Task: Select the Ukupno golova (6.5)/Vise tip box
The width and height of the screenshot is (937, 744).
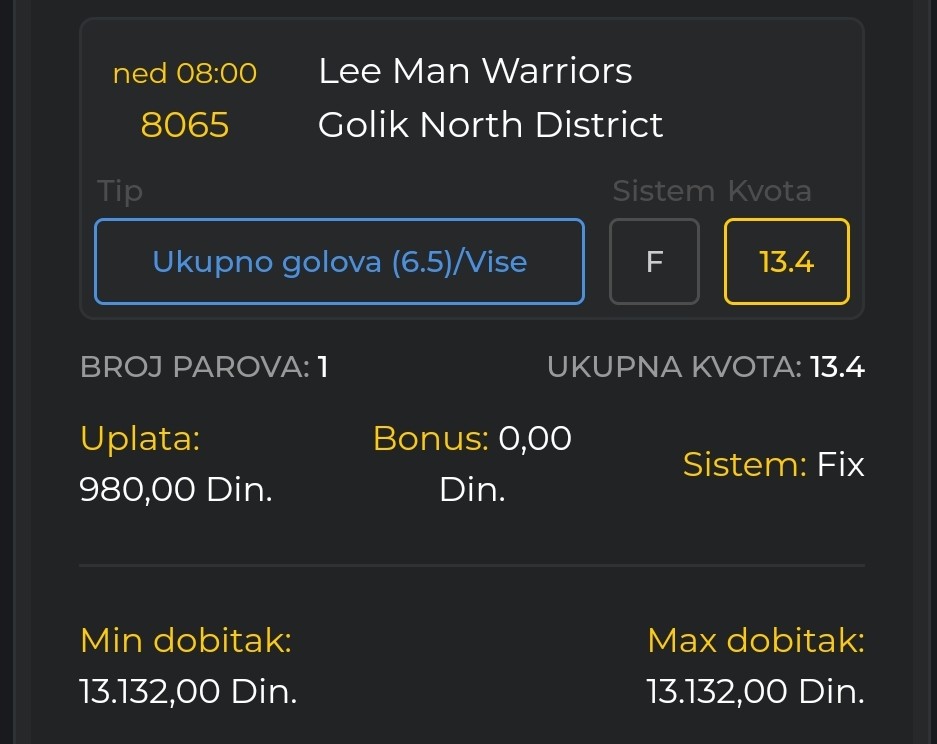Action: click(339, 262)
